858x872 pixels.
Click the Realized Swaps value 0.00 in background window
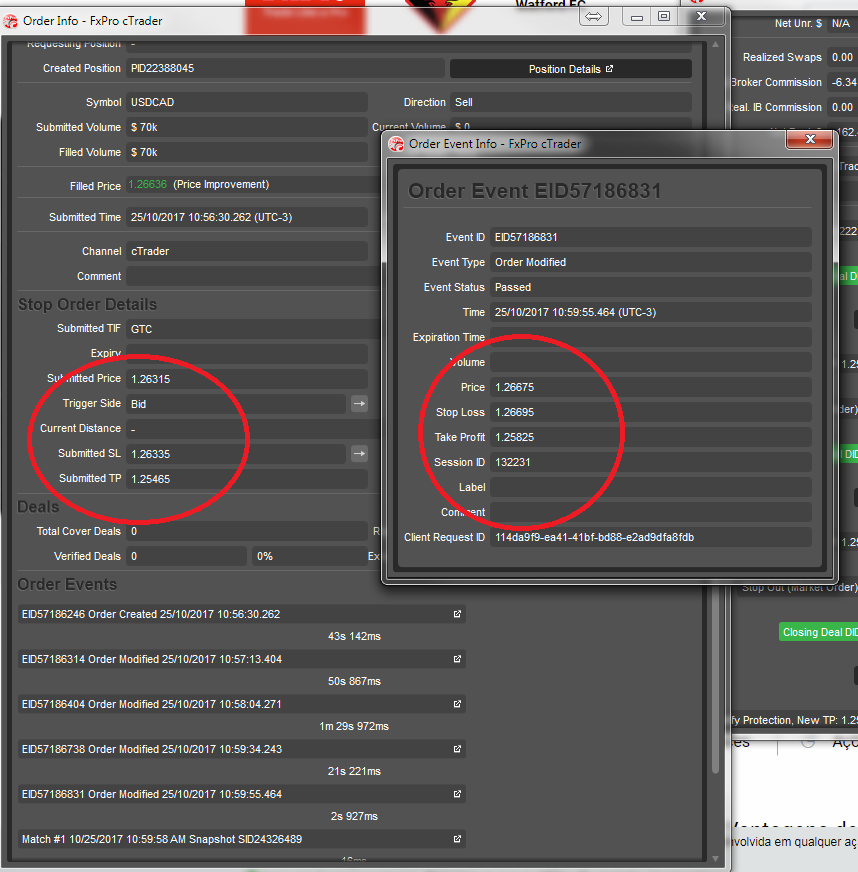842,57
